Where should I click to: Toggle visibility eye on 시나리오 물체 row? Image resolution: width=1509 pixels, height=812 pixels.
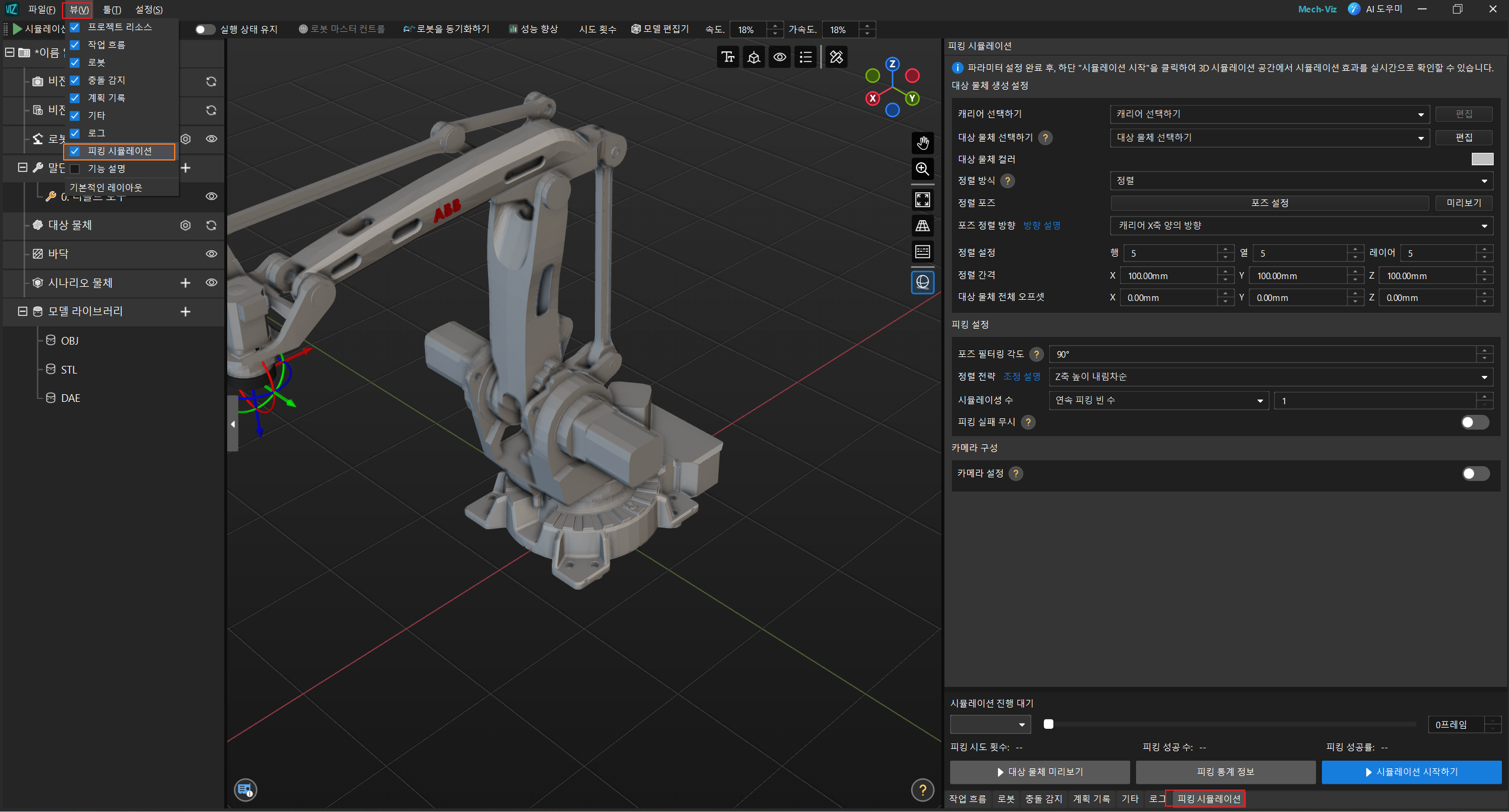pyautogui.click(x=211, y=283)
